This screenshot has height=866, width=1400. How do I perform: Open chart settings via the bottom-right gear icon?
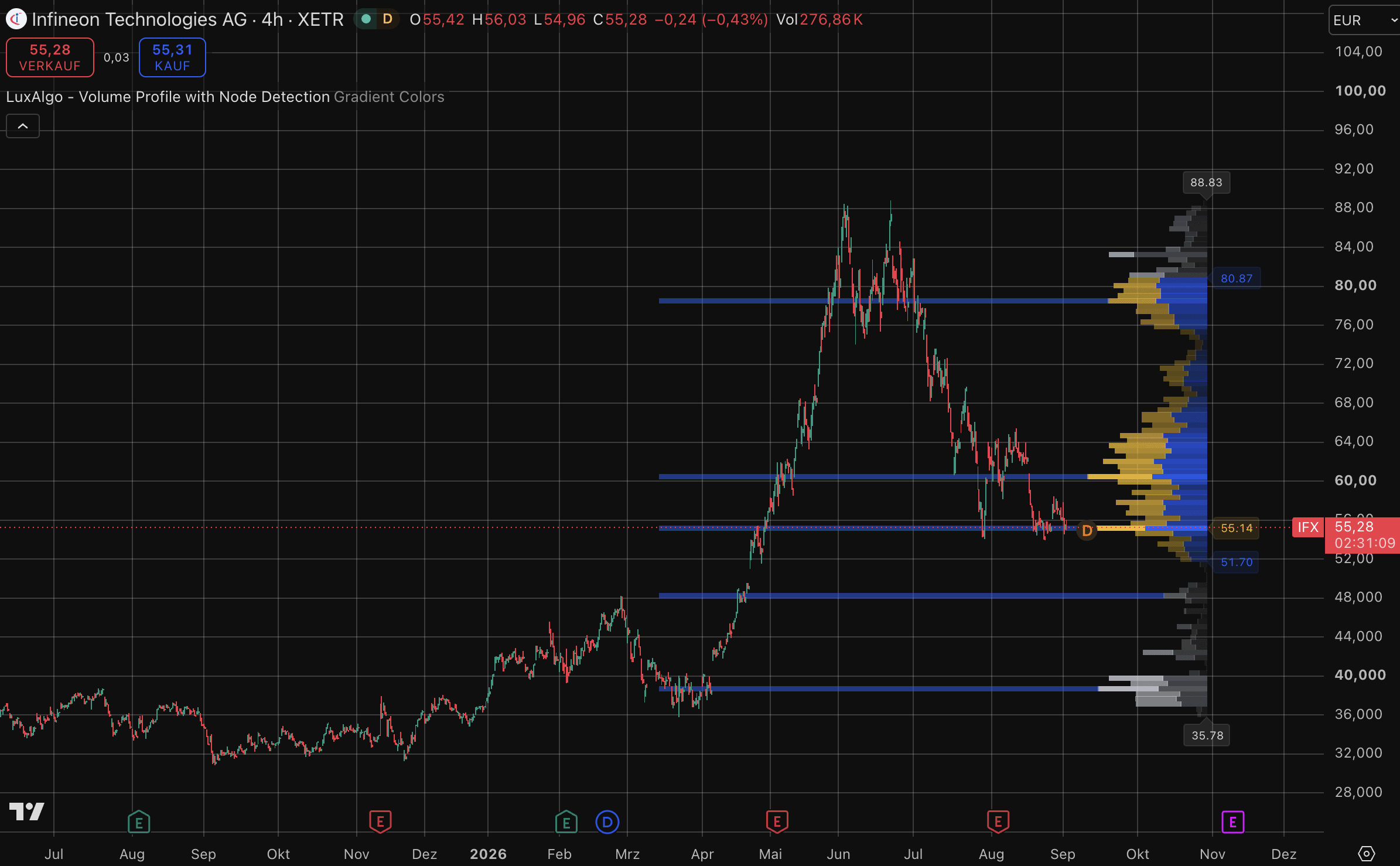1366,853
